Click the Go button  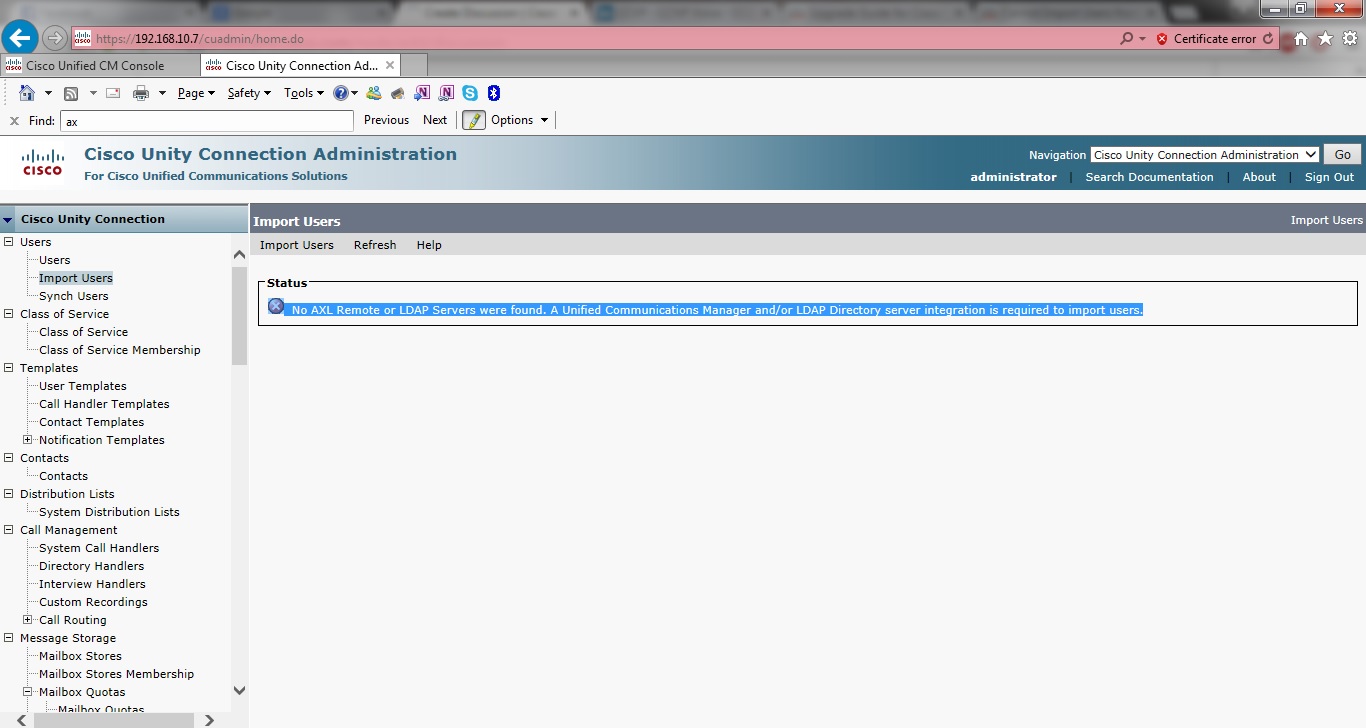pyautogui.click(x=1342, y=155)
